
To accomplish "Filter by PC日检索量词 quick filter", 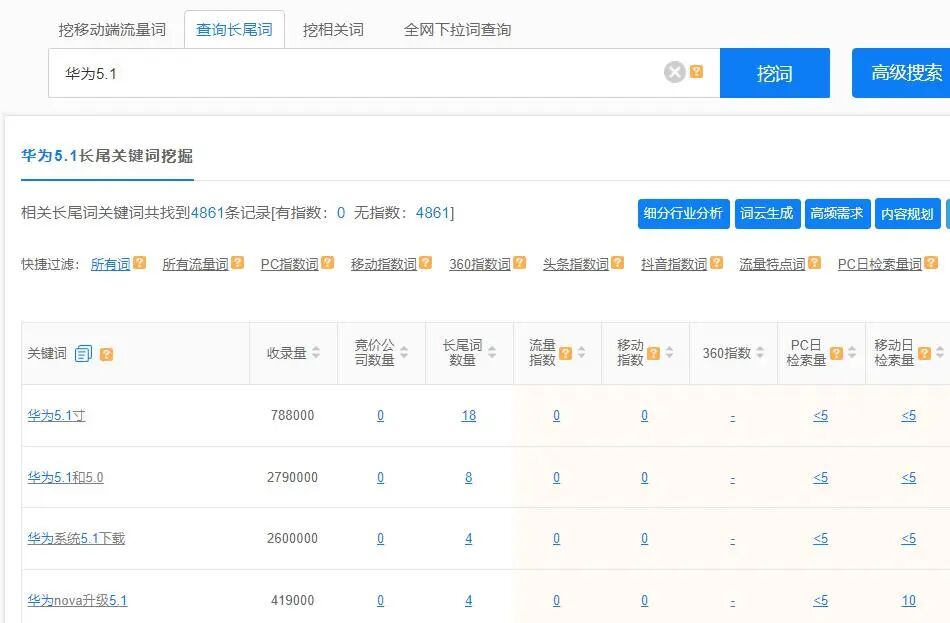I will [x=880, y=264].
